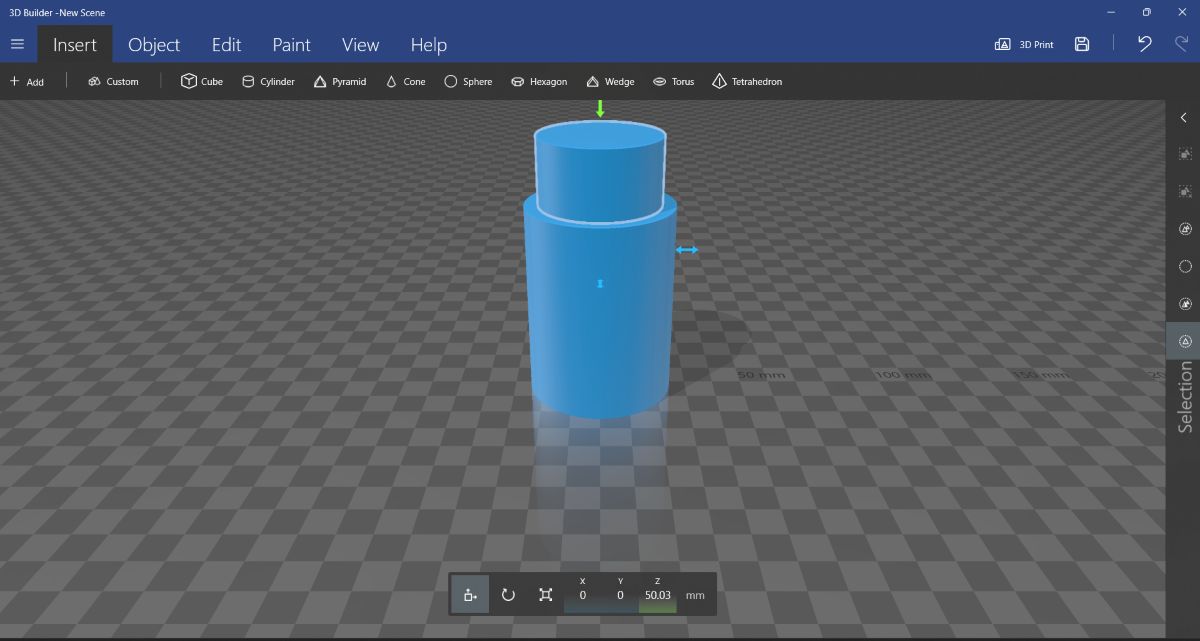
Task: Open the hamburger navigation menu
Action: tap(17, 44)
